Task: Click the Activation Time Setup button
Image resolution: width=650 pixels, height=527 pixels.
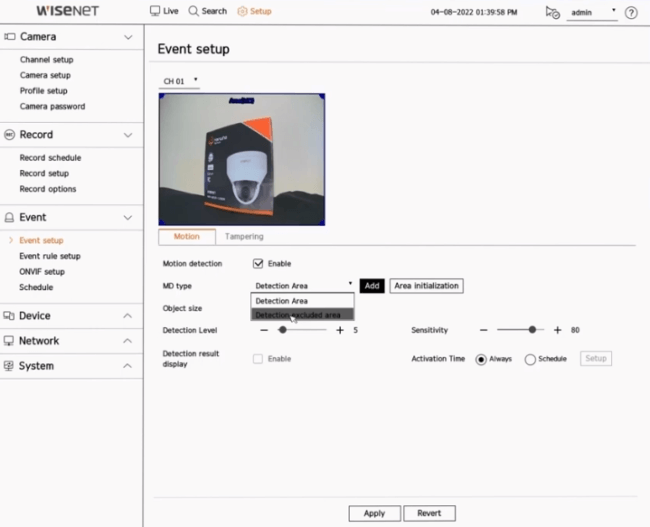Action: coord(596,358)
